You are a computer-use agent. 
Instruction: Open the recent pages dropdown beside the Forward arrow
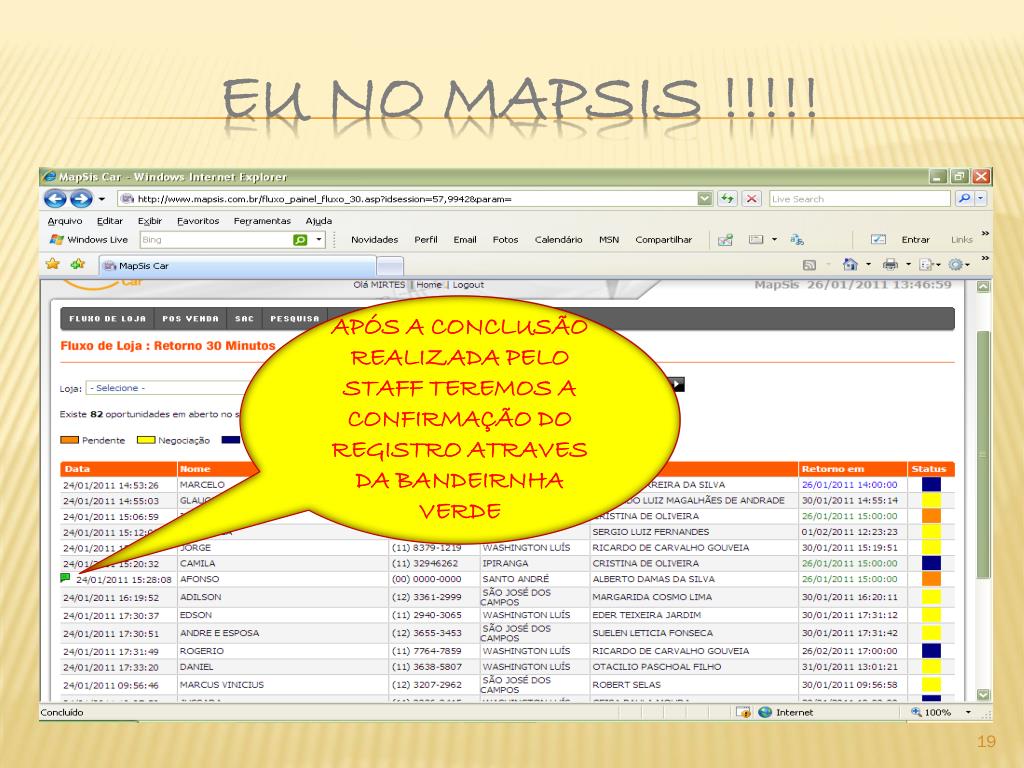coord(102,199)
